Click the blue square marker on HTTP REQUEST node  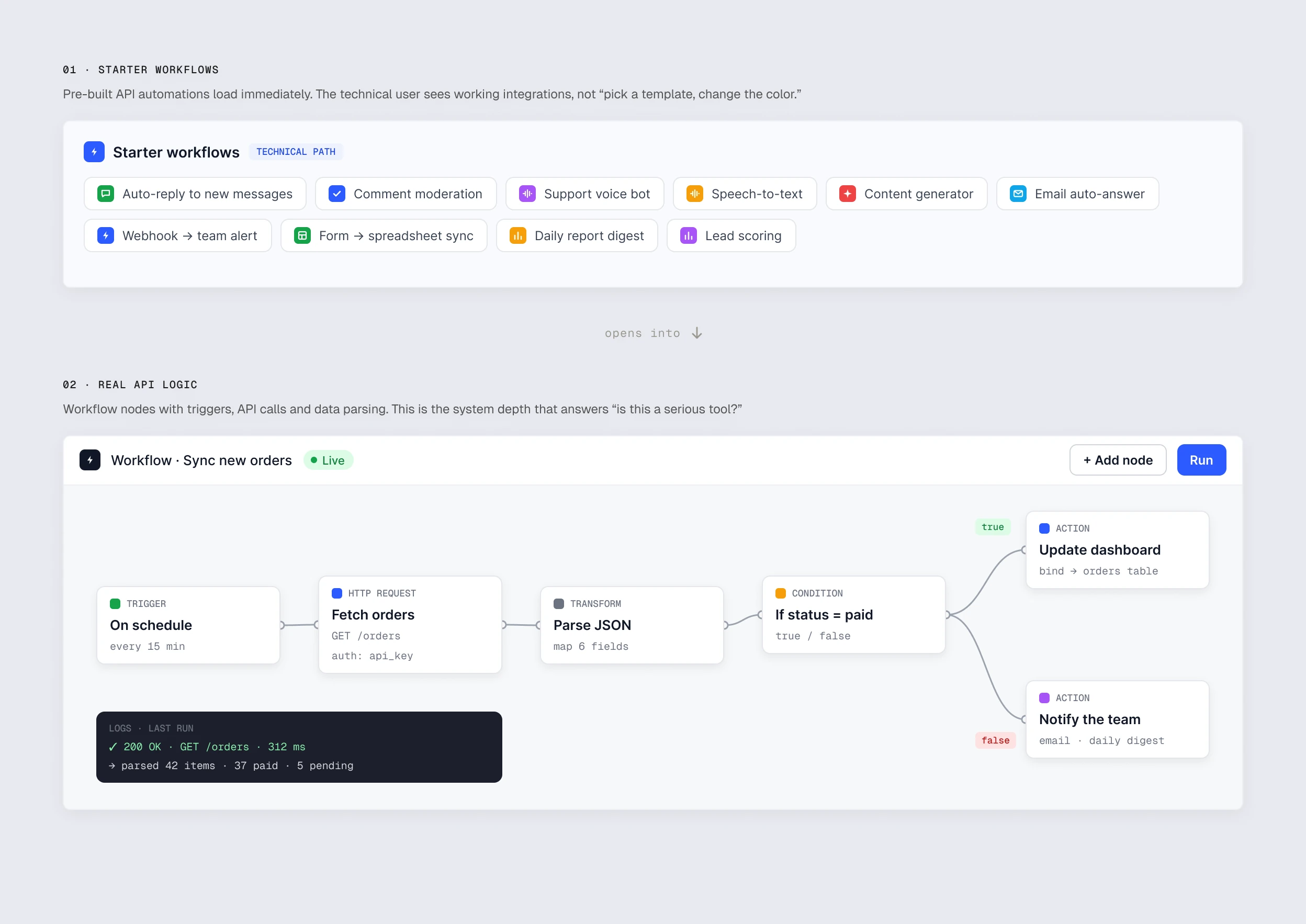click(337, 593)
